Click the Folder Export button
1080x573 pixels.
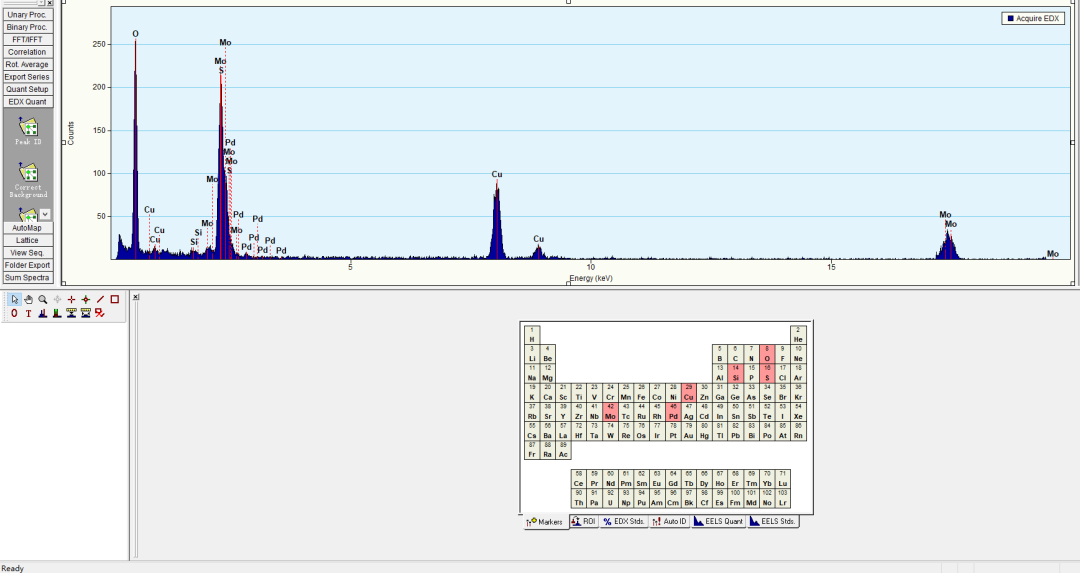[x=28, y=265]
